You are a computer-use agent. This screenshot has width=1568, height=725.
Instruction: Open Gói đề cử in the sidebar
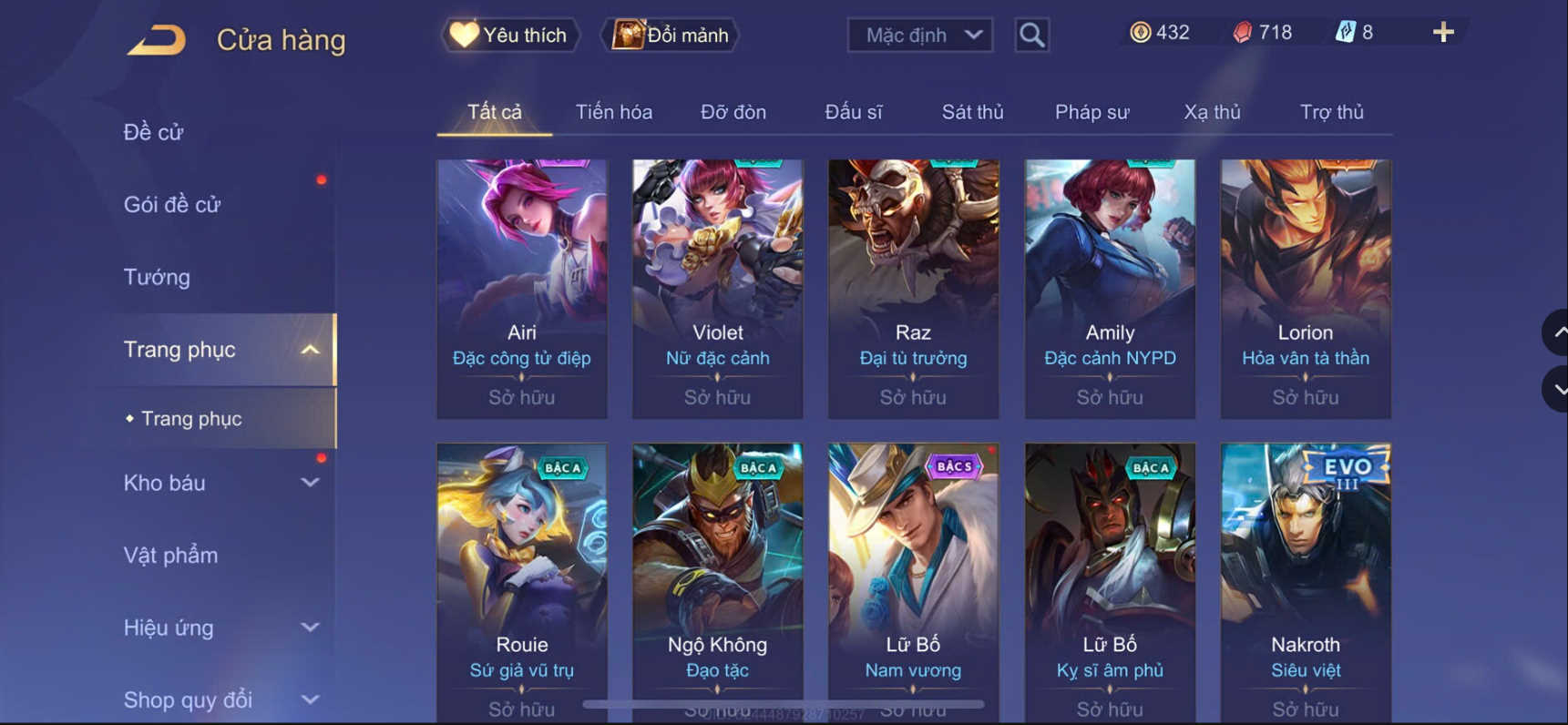coord(172,205)
